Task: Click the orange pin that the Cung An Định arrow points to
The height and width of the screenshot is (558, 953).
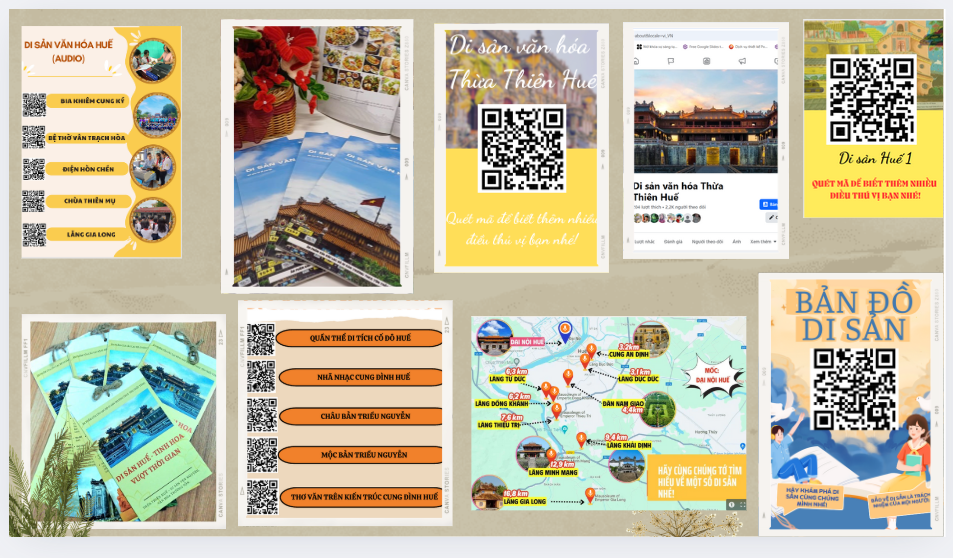Action: click(591, 351)
